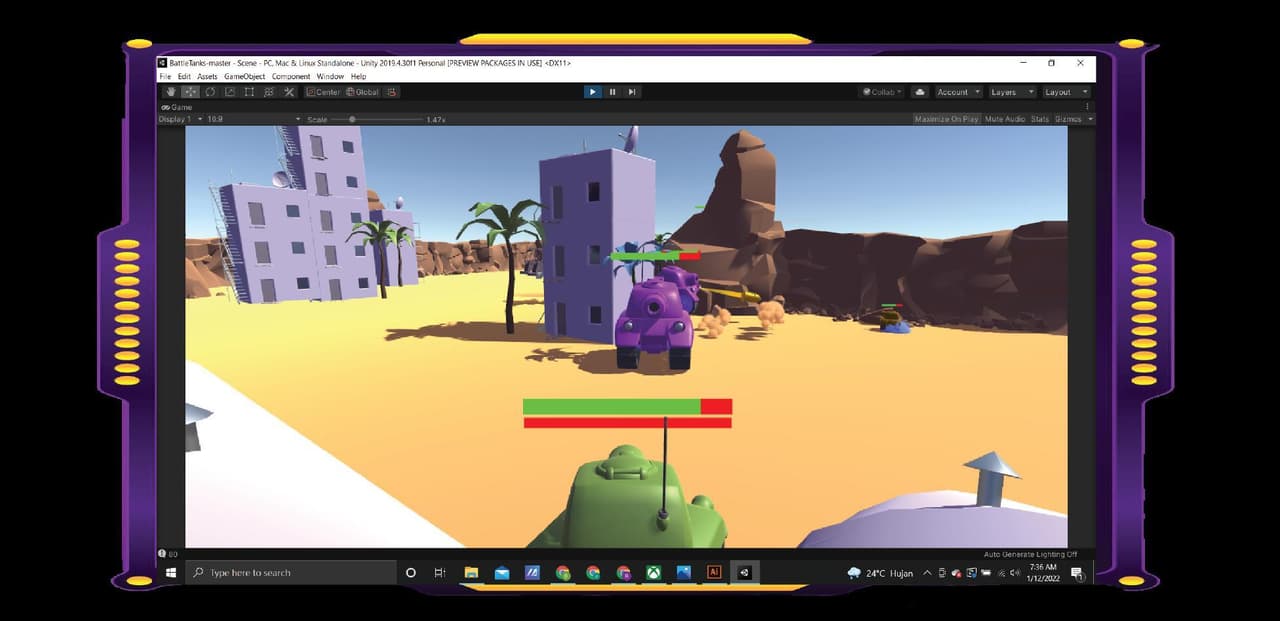The width and height of the screenshot is (1280, 621).
Task: Open the custom editor tools icon
Action: click(289, 92)
